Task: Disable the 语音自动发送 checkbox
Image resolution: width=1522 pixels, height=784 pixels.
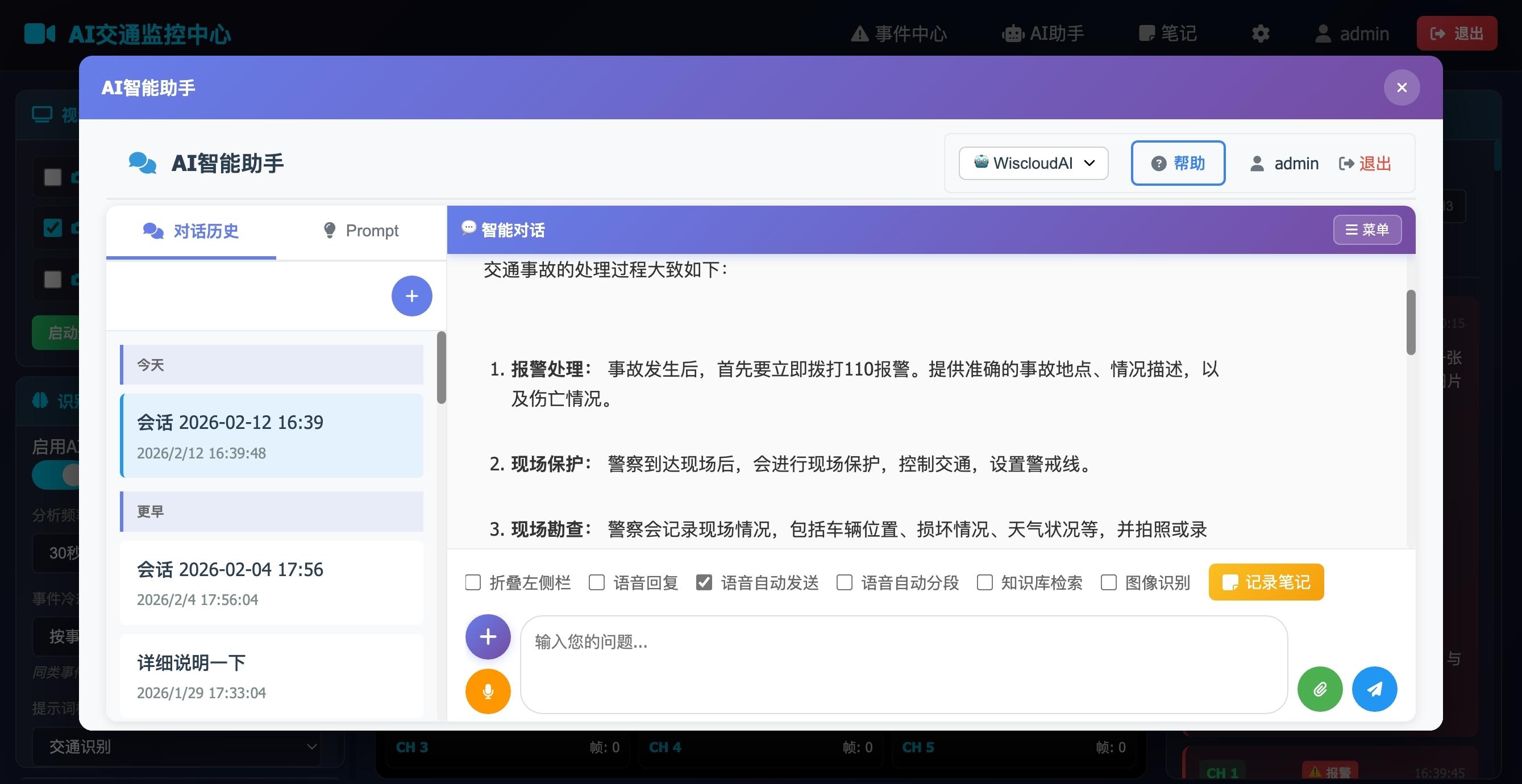Action: (704, 582)
